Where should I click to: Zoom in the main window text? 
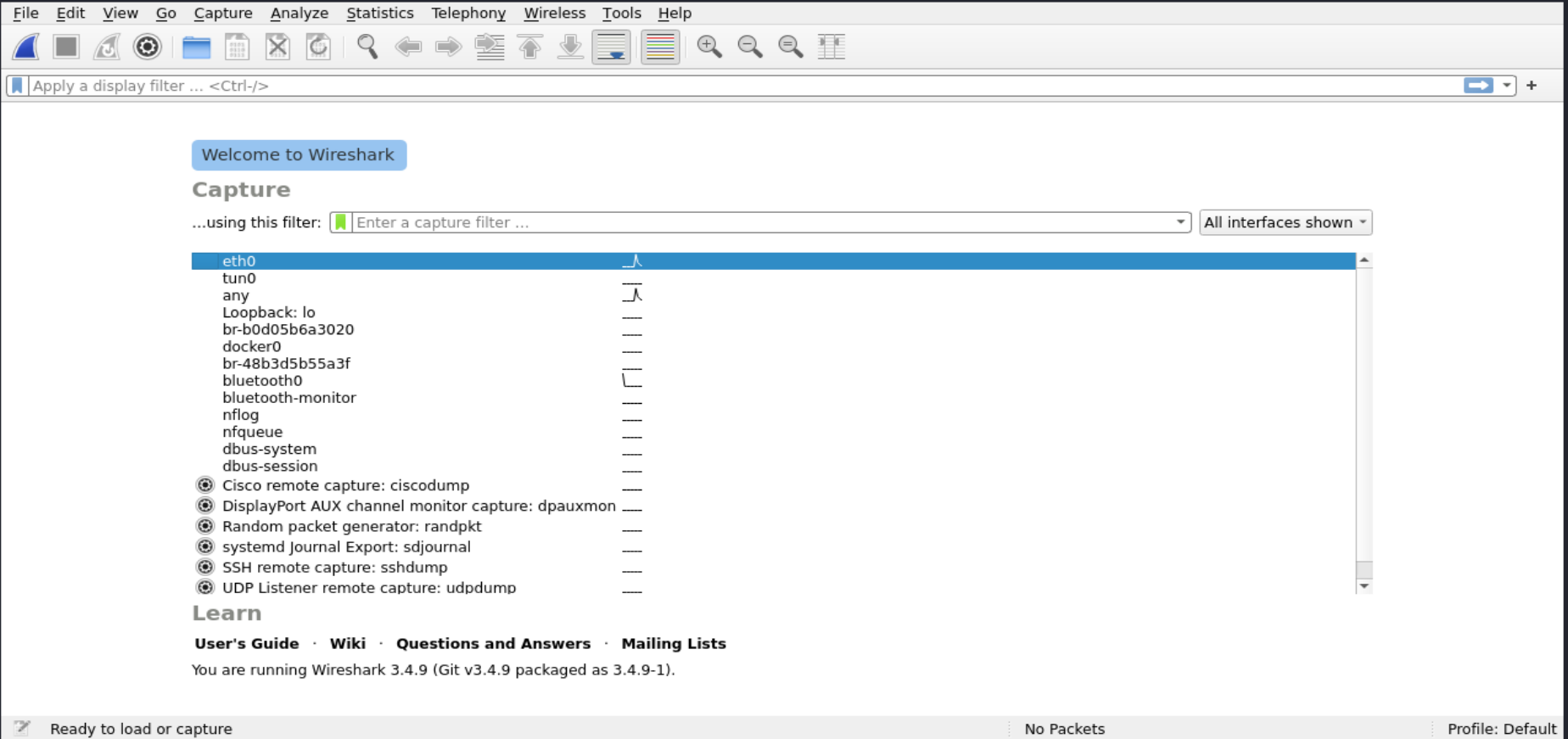click(709, 47)
